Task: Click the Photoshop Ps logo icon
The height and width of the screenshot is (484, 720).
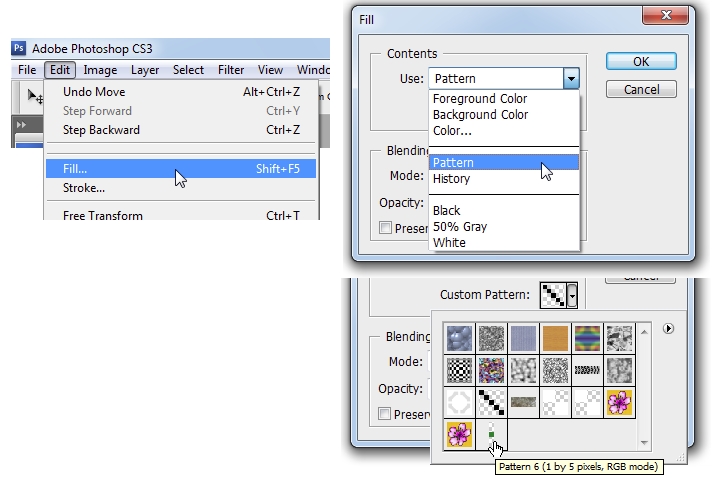Action: click(x=18, y=48)
